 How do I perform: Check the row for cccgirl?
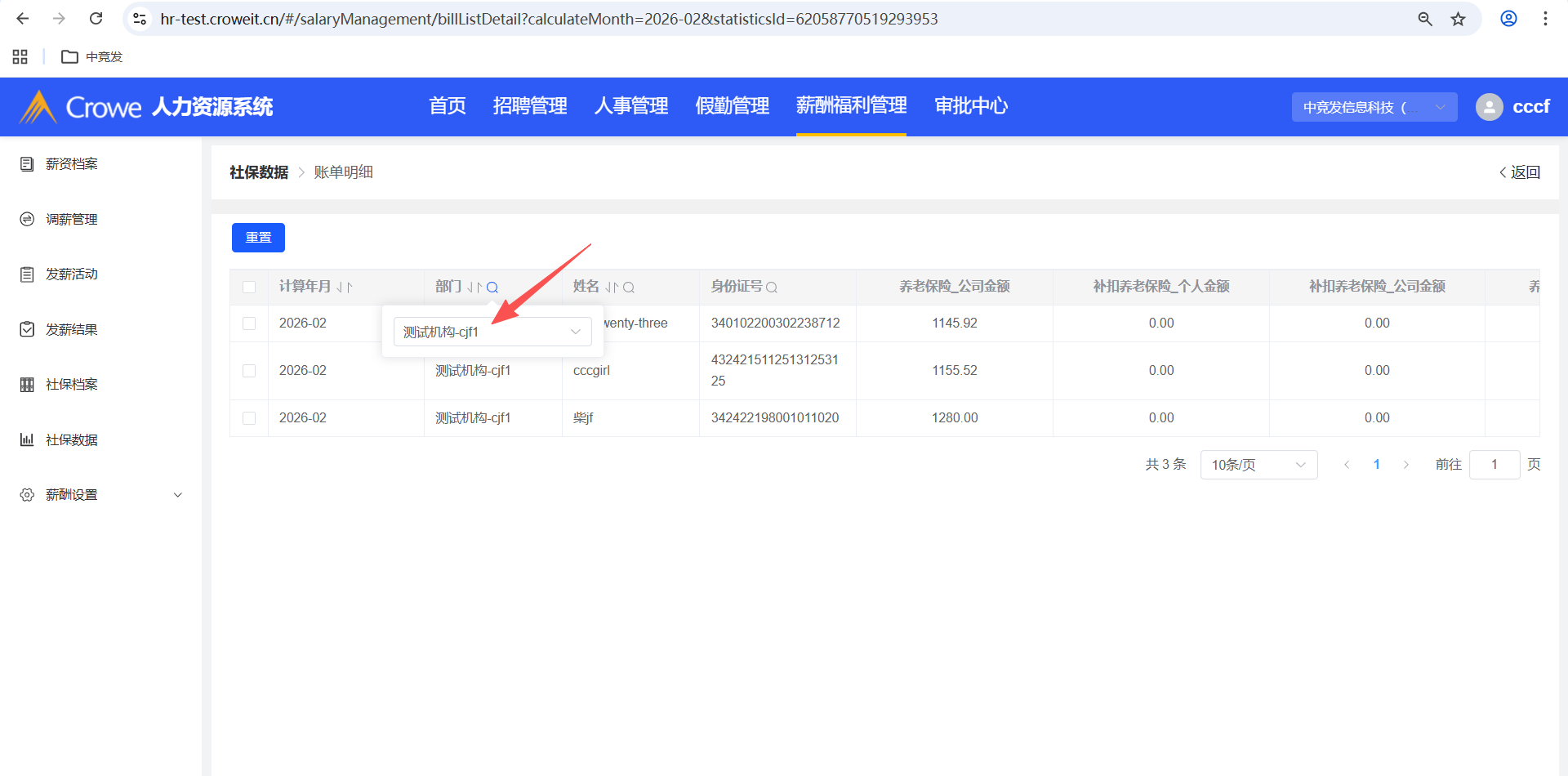click(249, 371)
